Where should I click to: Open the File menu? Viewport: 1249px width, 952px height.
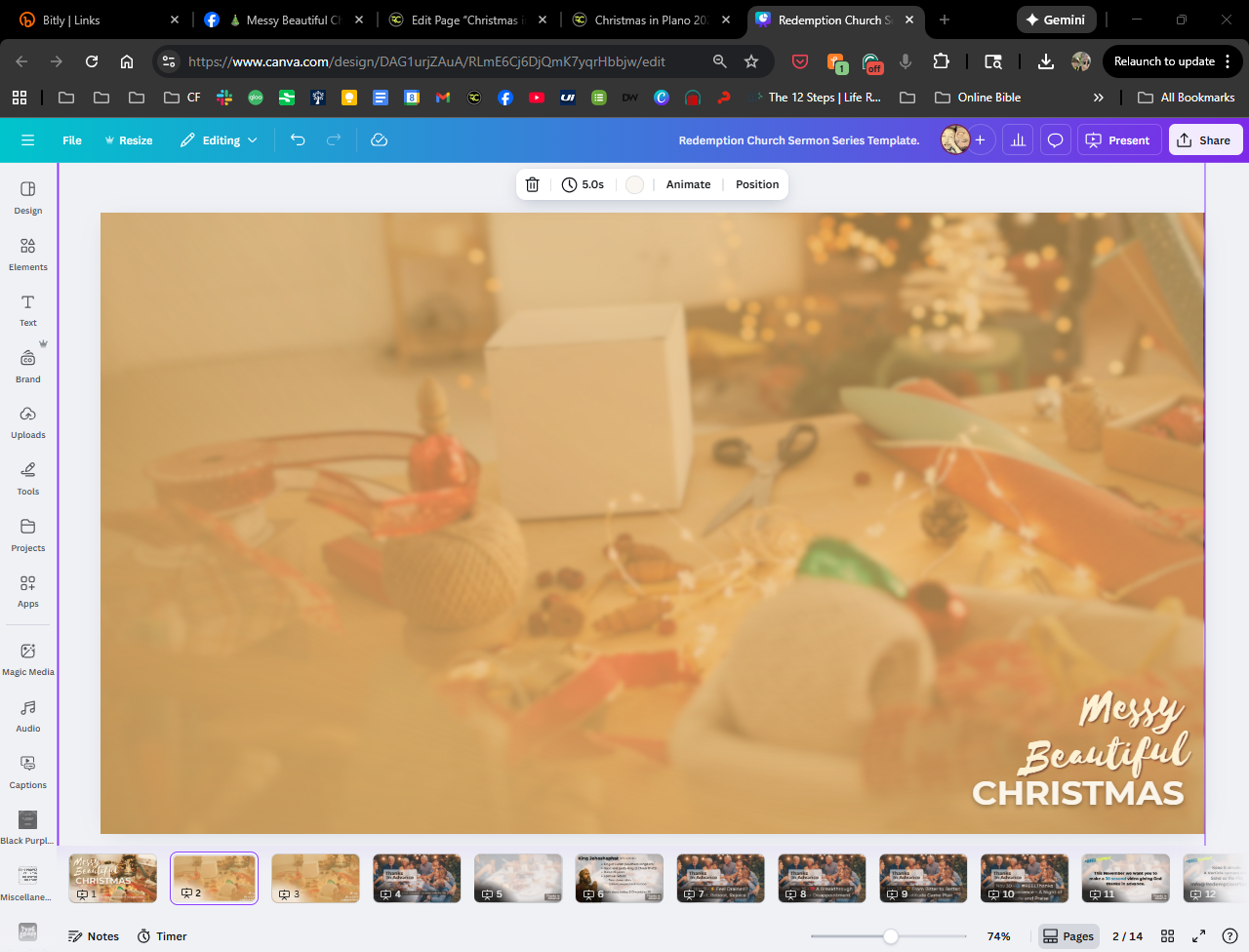(72, 140)
